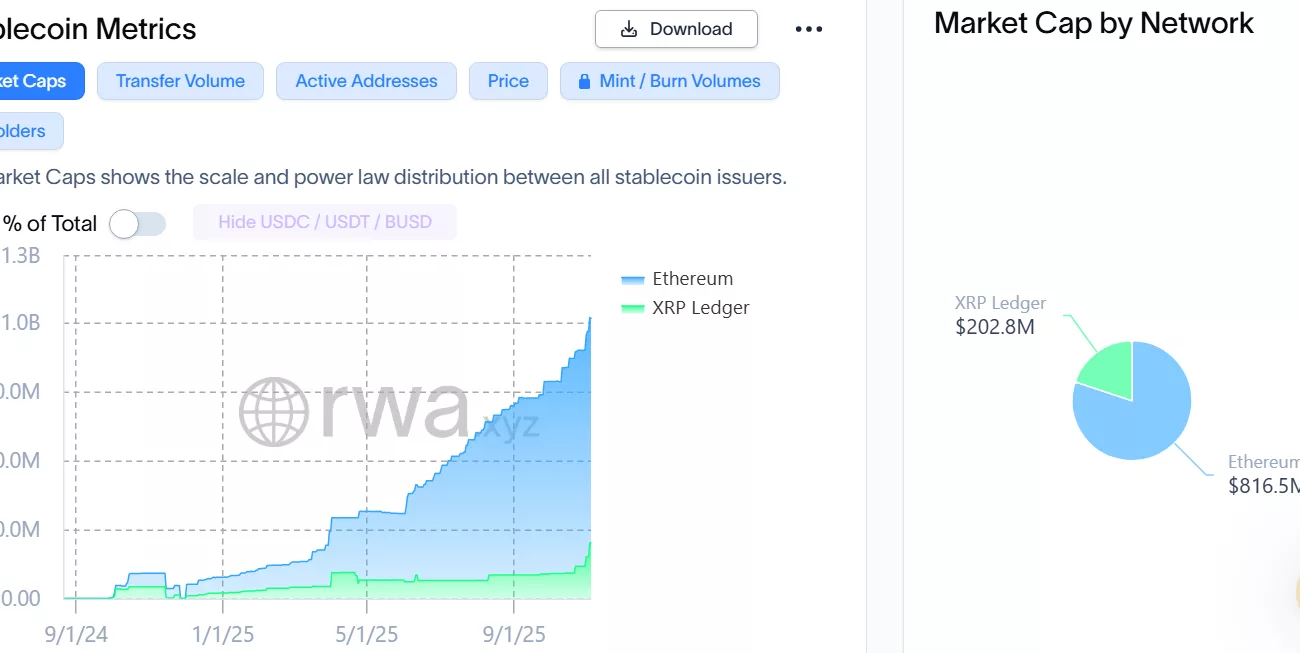The image size is (1300, 653).
Task: Enable the % of Total switch
Action: click(137, 224)
